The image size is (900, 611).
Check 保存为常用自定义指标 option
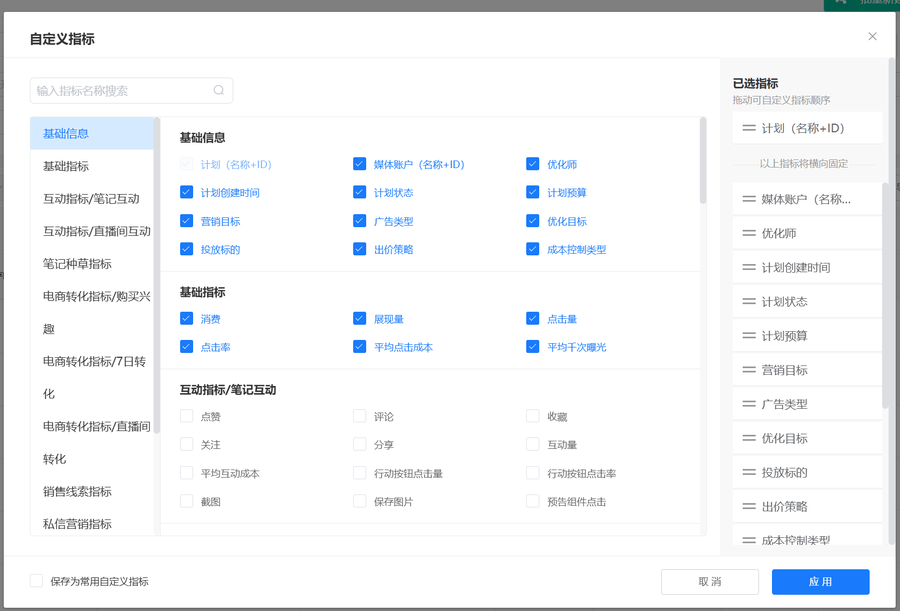pos(37,581)
